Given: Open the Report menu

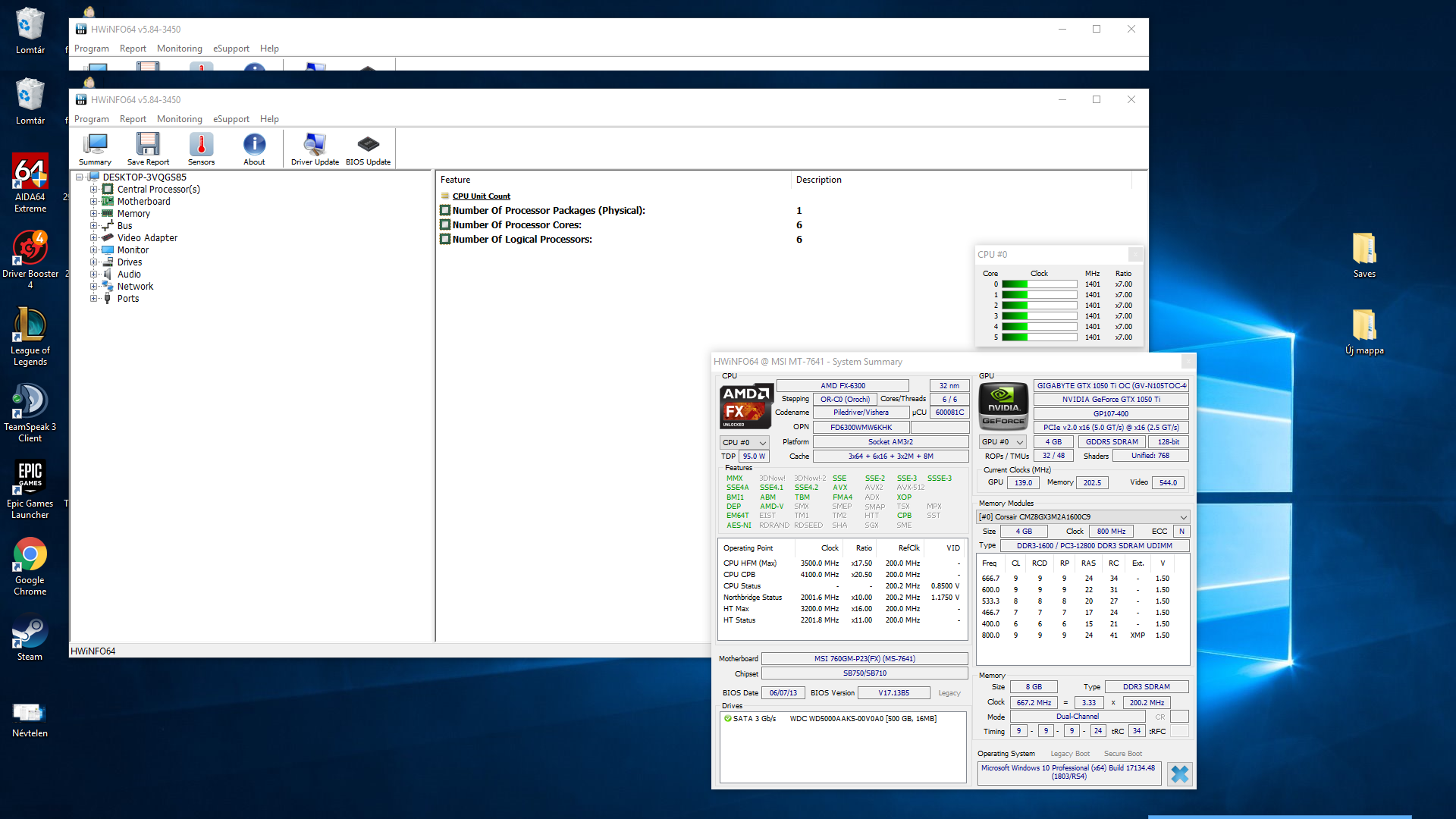Looking at the screenshot, I should tap(133, 119).
